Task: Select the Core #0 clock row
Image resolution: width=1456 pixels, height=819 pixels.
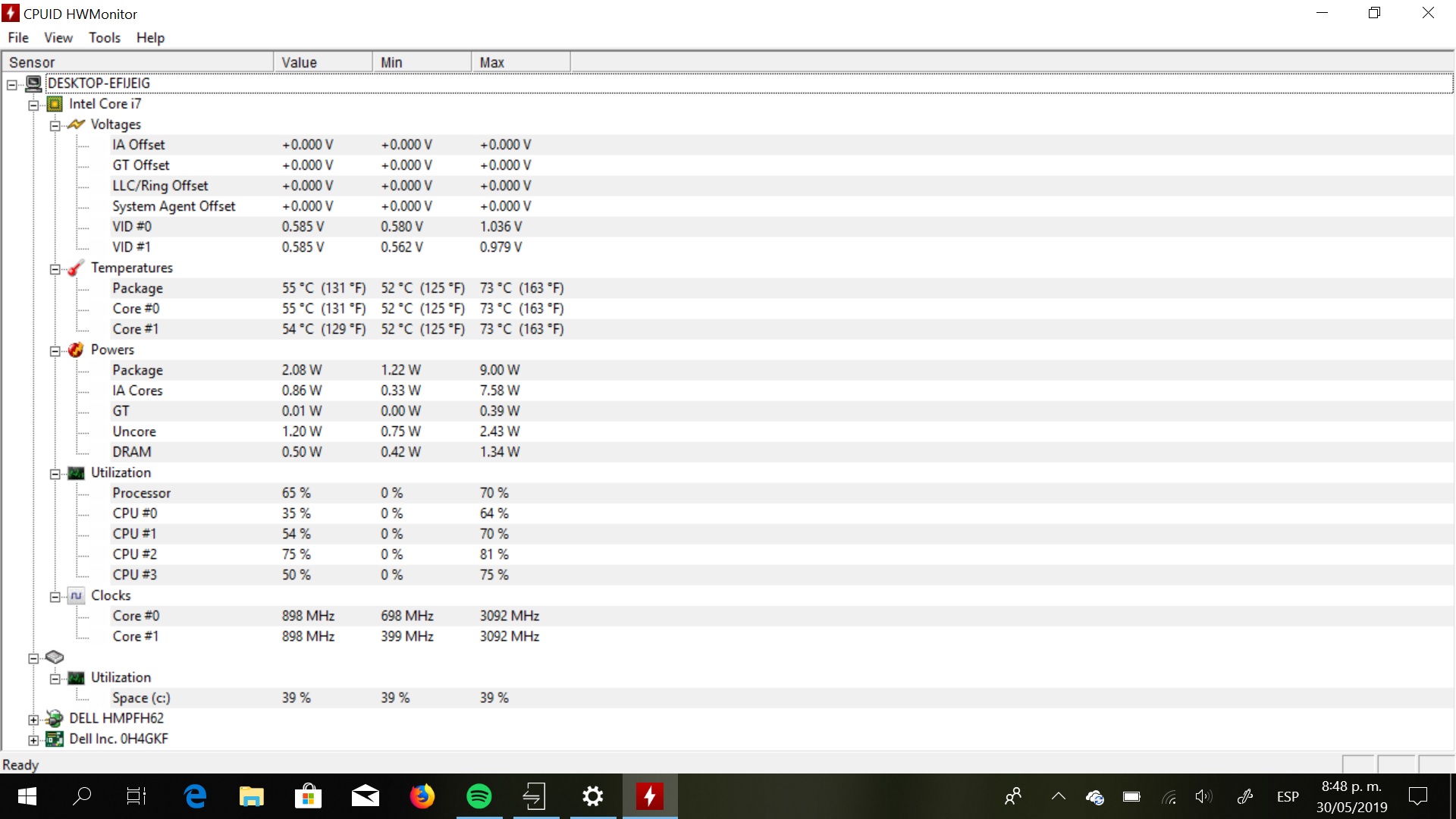Action: pyautogui.click(x=782, y=616)
